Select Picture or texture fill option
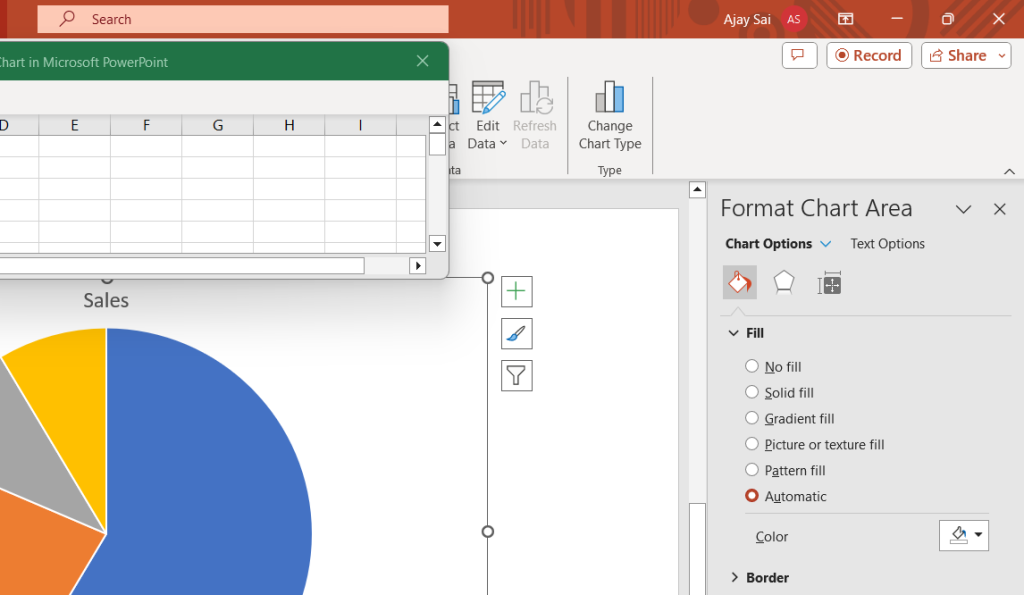The width and height of the screenshot is (1024, 595). pos(814,445)
